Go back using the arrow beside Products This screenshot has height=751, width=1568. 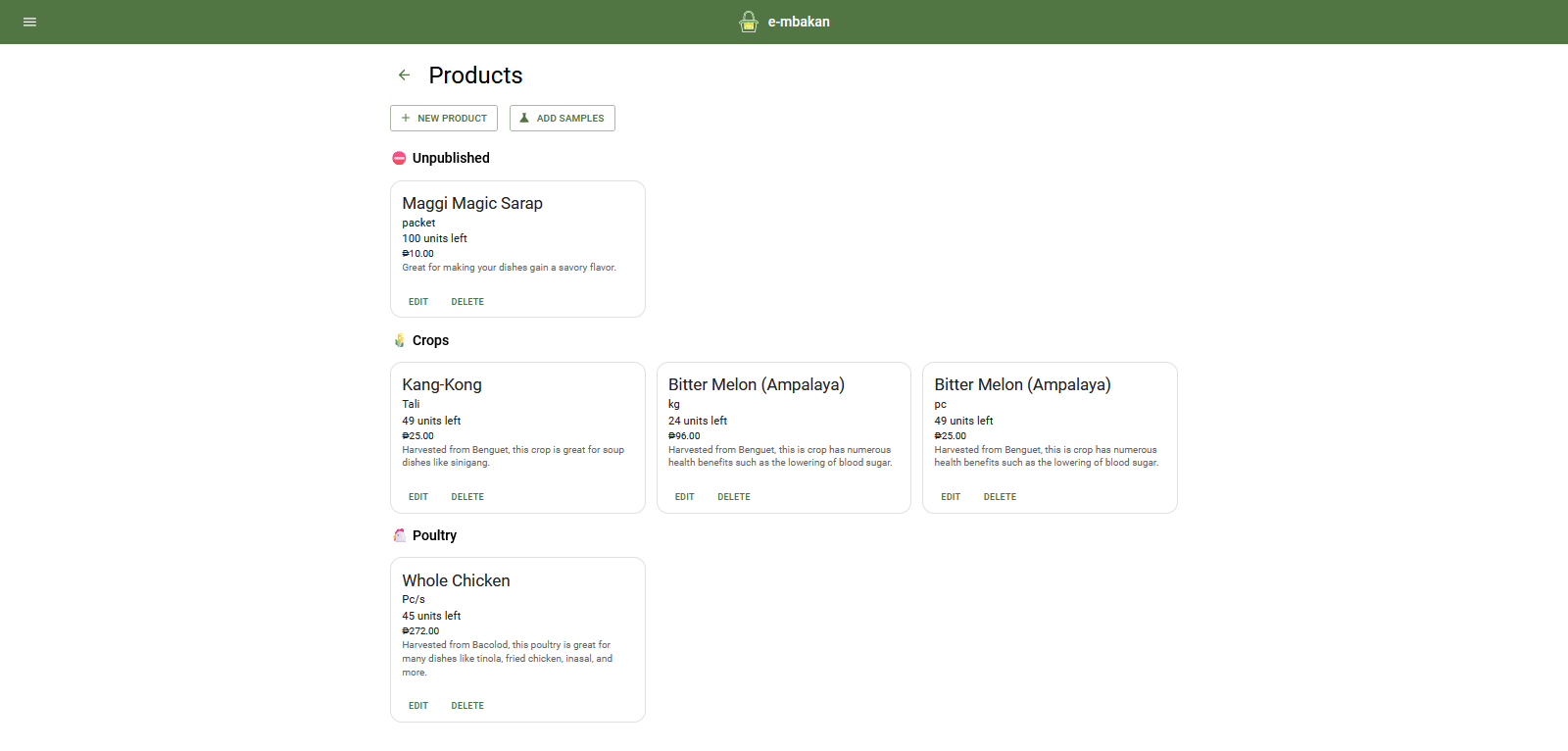(404, 75)
